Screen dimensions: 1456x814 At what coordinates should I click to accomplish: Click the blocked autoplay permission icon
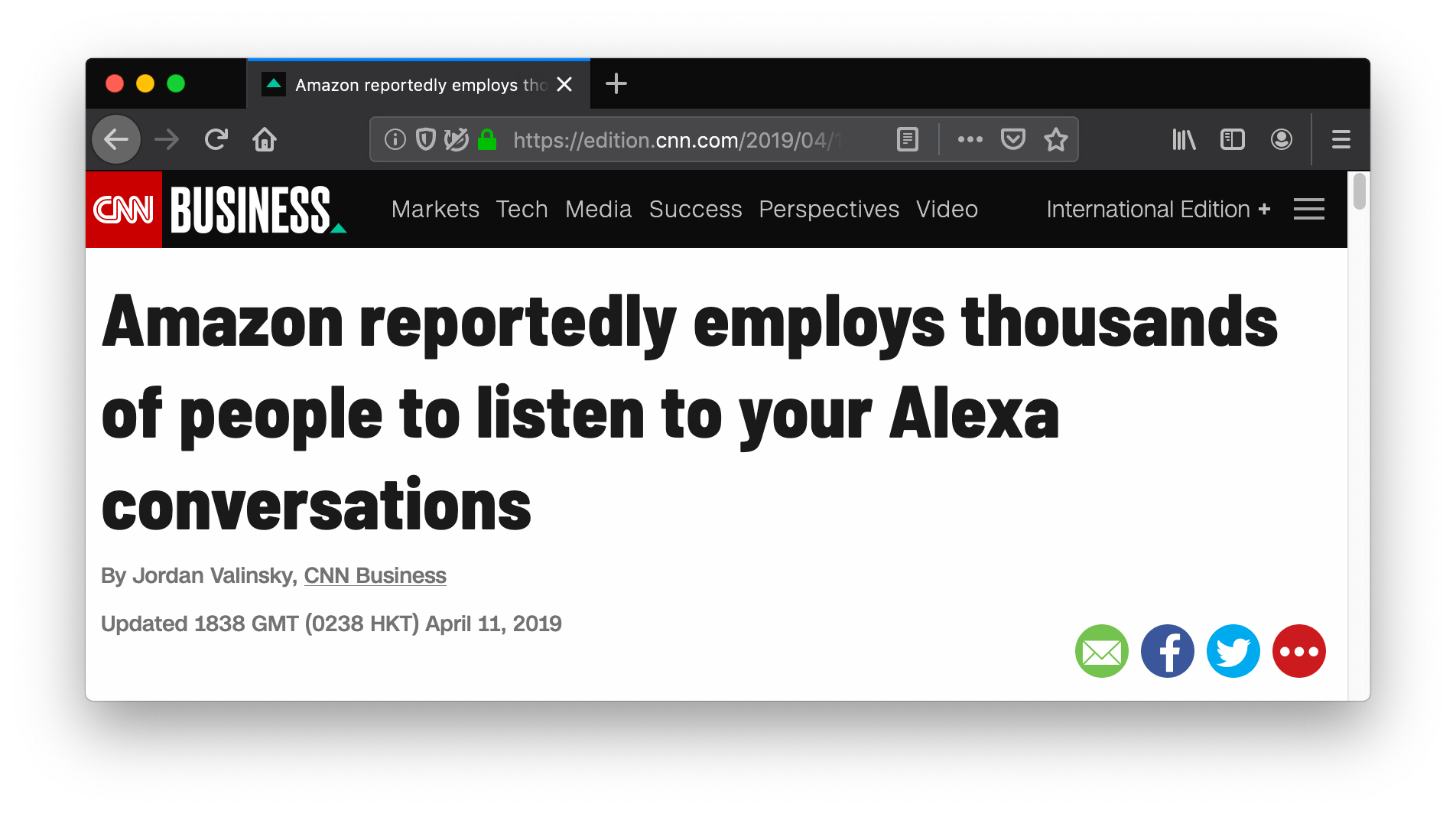coord(457,139)
